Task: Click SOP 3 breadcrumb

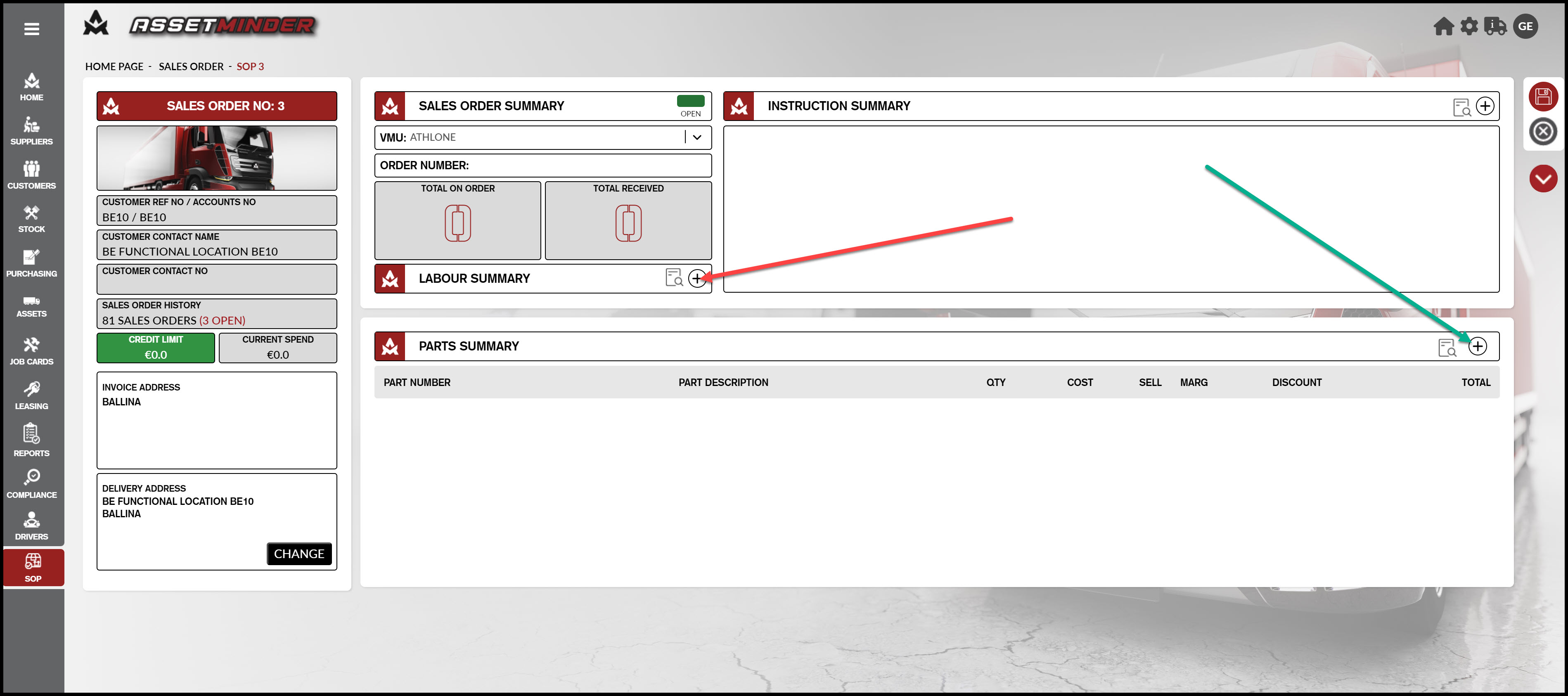Action: click(250, 66)
